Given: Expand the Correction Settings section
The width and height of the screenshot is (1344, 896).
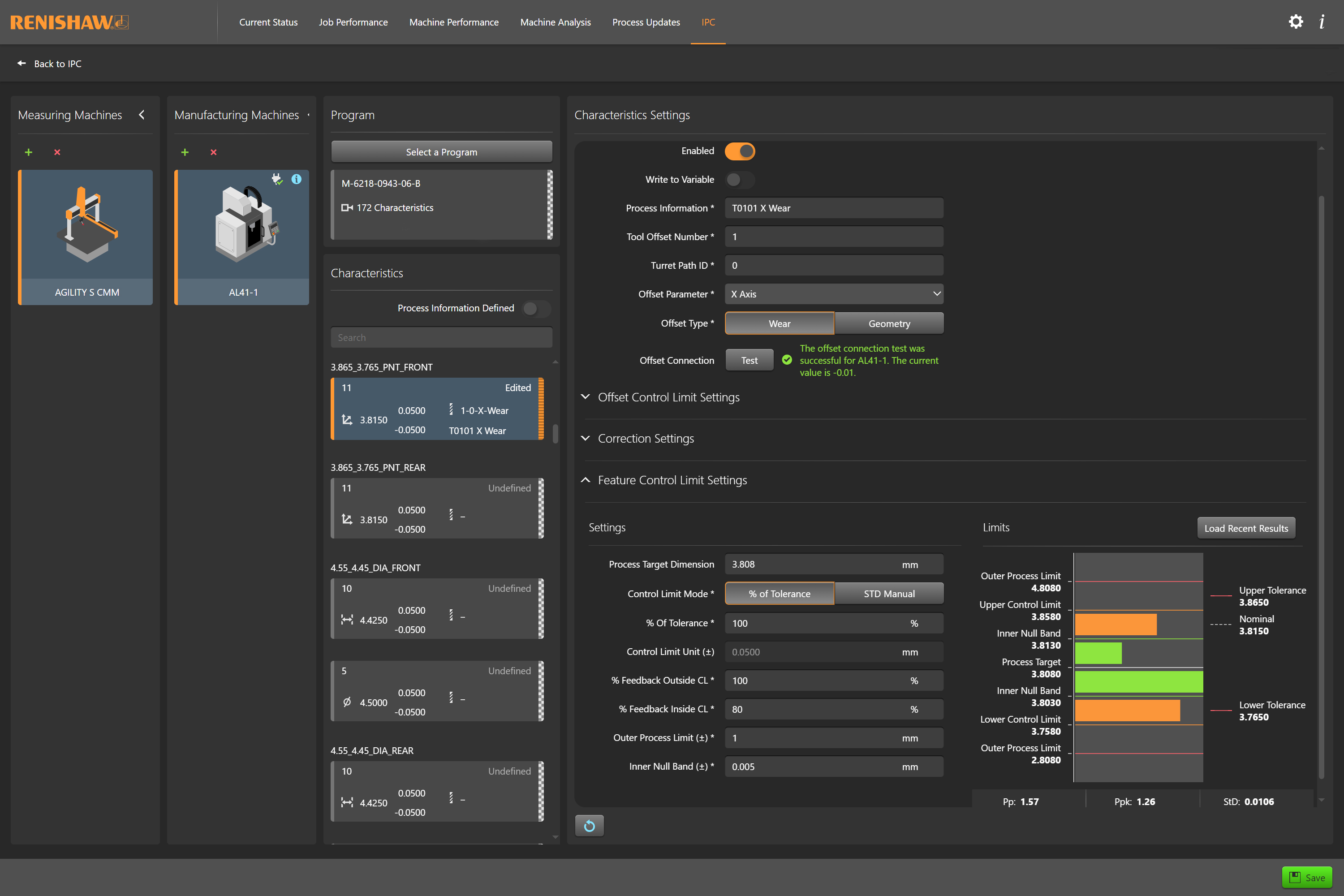Looking at the screenshot, I should click(645, 438).
